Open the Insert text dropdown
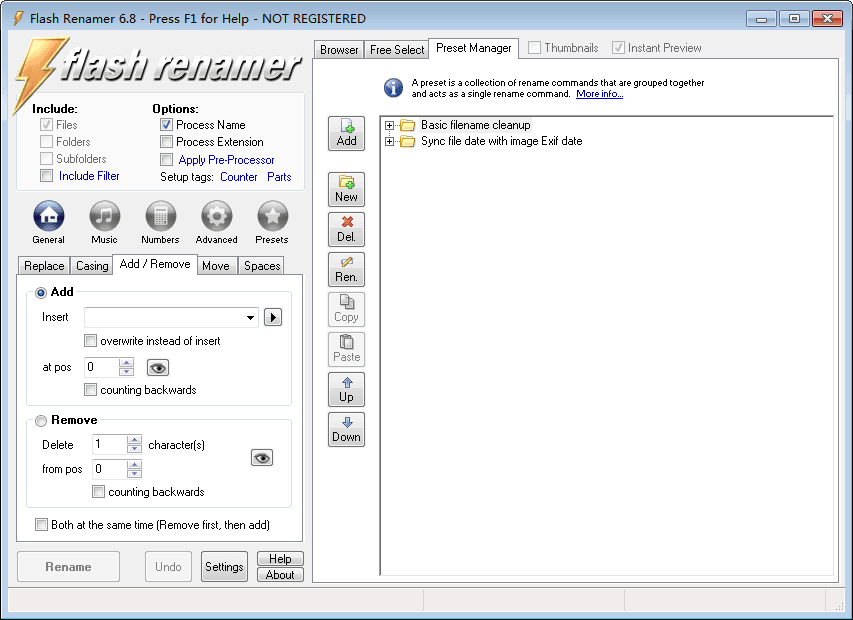The image size is (853, 620). [250, 318]
